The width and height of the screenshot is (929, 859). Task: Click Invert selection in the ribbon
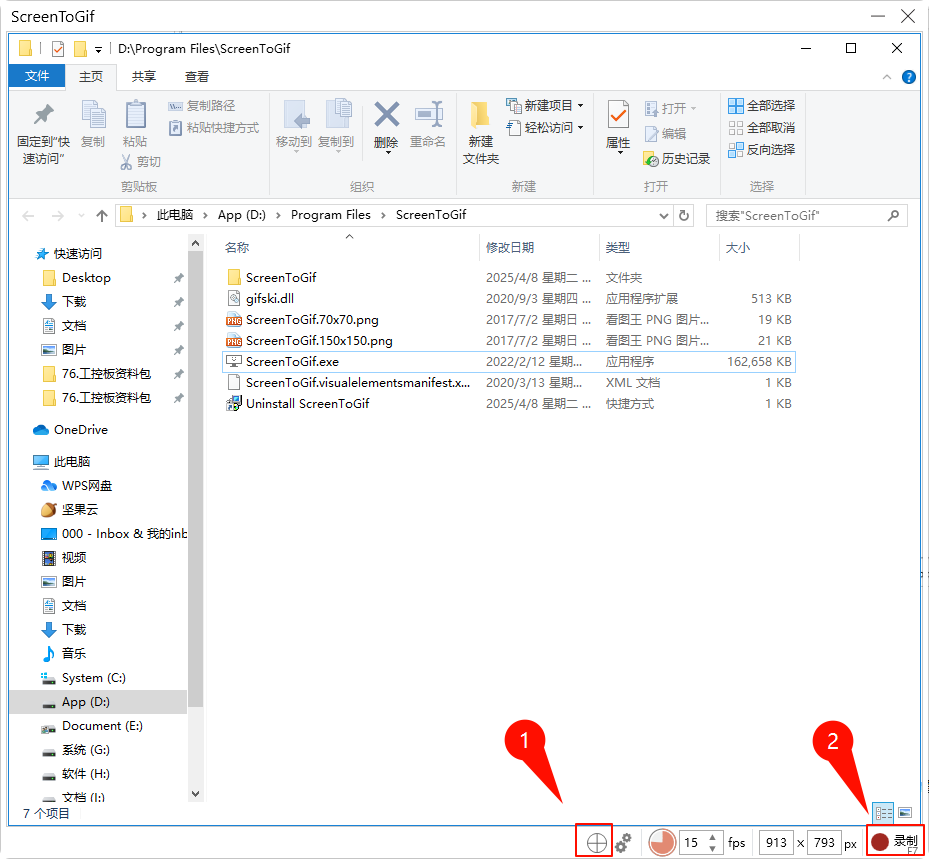coord(761,149)
